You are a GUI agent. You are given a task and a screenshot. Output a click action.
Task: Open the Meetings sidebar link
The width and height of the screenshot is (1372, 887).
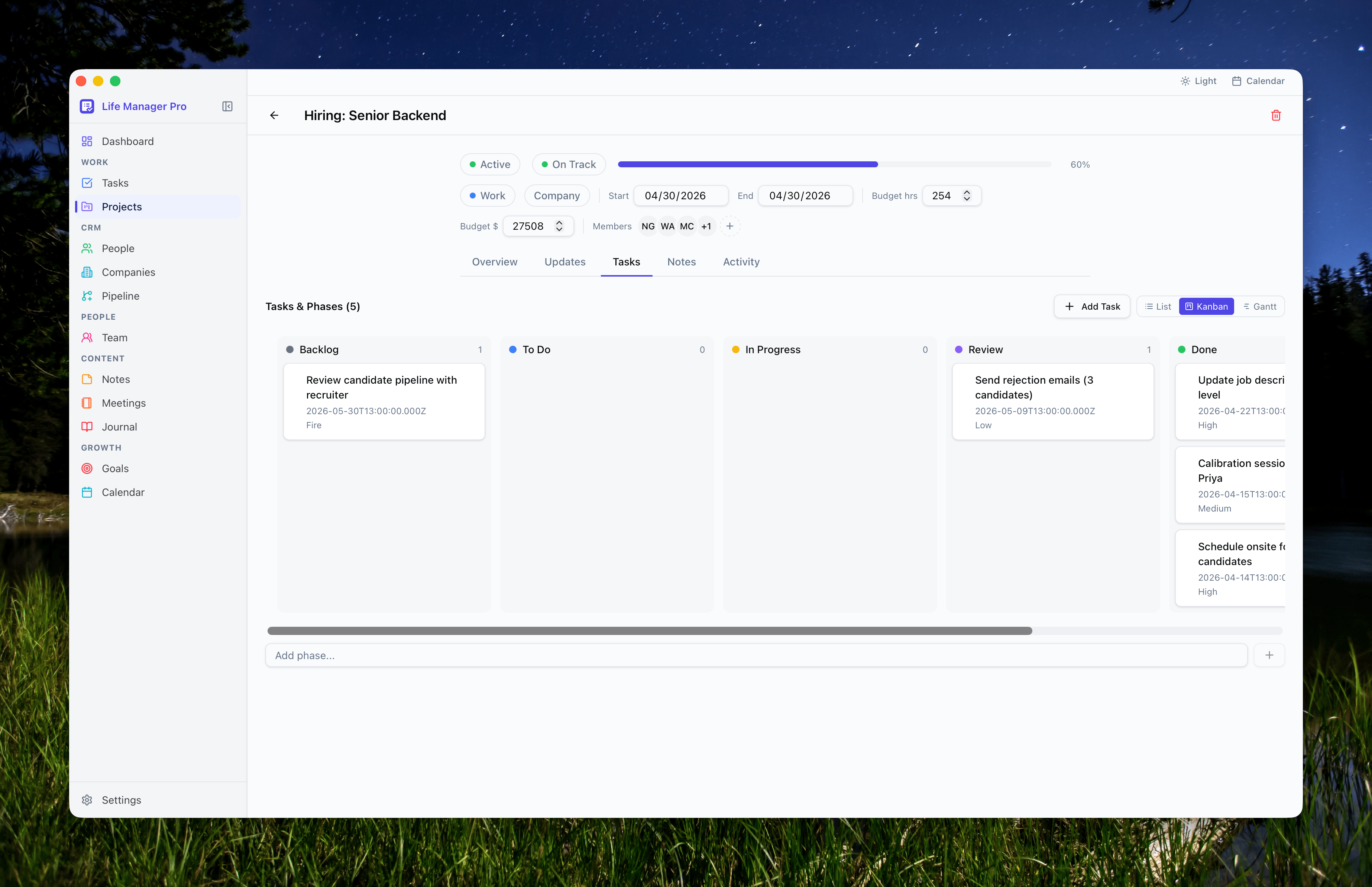158,403
